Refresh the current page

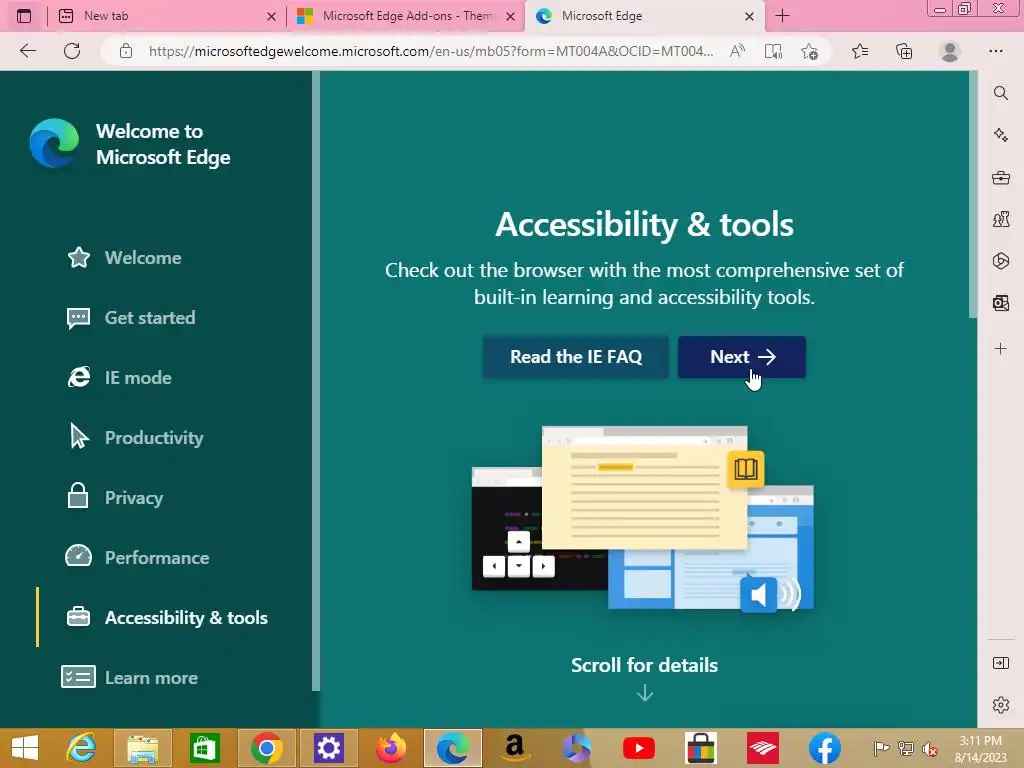tap(72, 51)
